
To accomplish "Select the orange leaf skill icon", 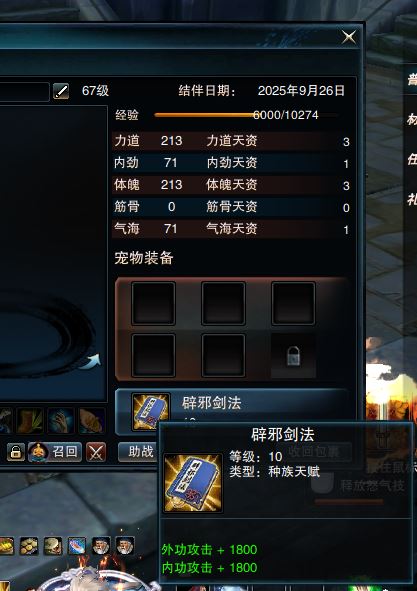I will pos(92,420).
